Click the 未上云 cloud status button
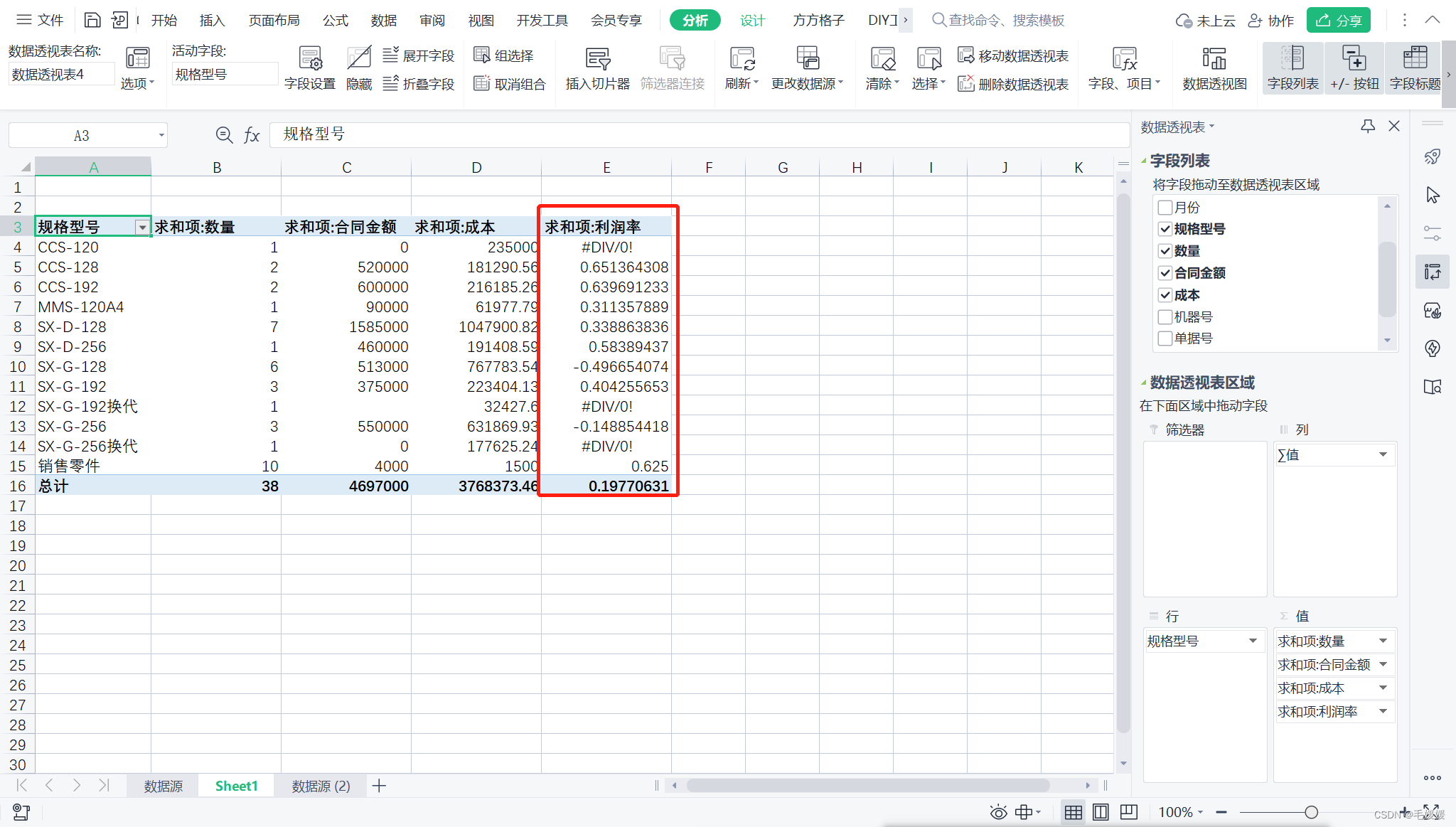Image resolution: width=1456 pixels, height=827 pixels. pyautogui.click(x=1205, y=20)
